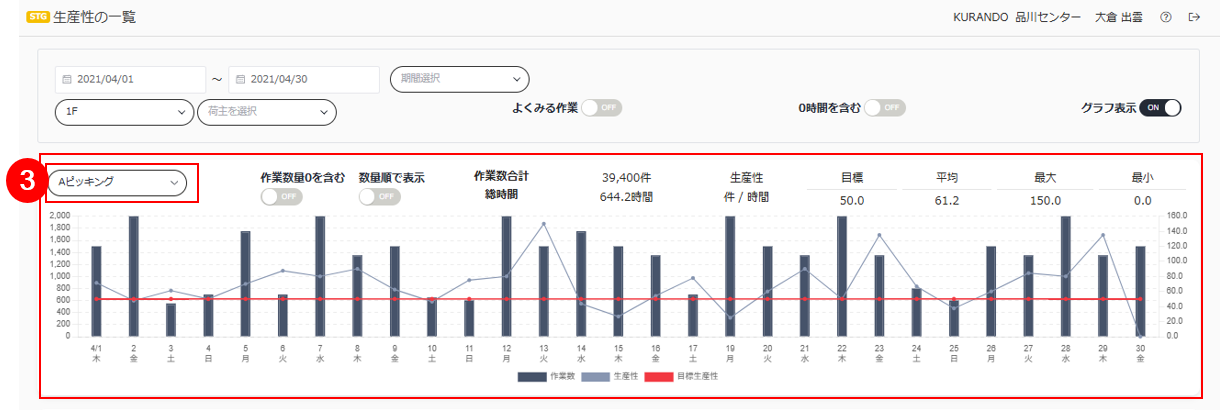Click the bar for day 22 木
Image resolution: width=1220 pixels, height=410 pixels.
pos(842,276)
